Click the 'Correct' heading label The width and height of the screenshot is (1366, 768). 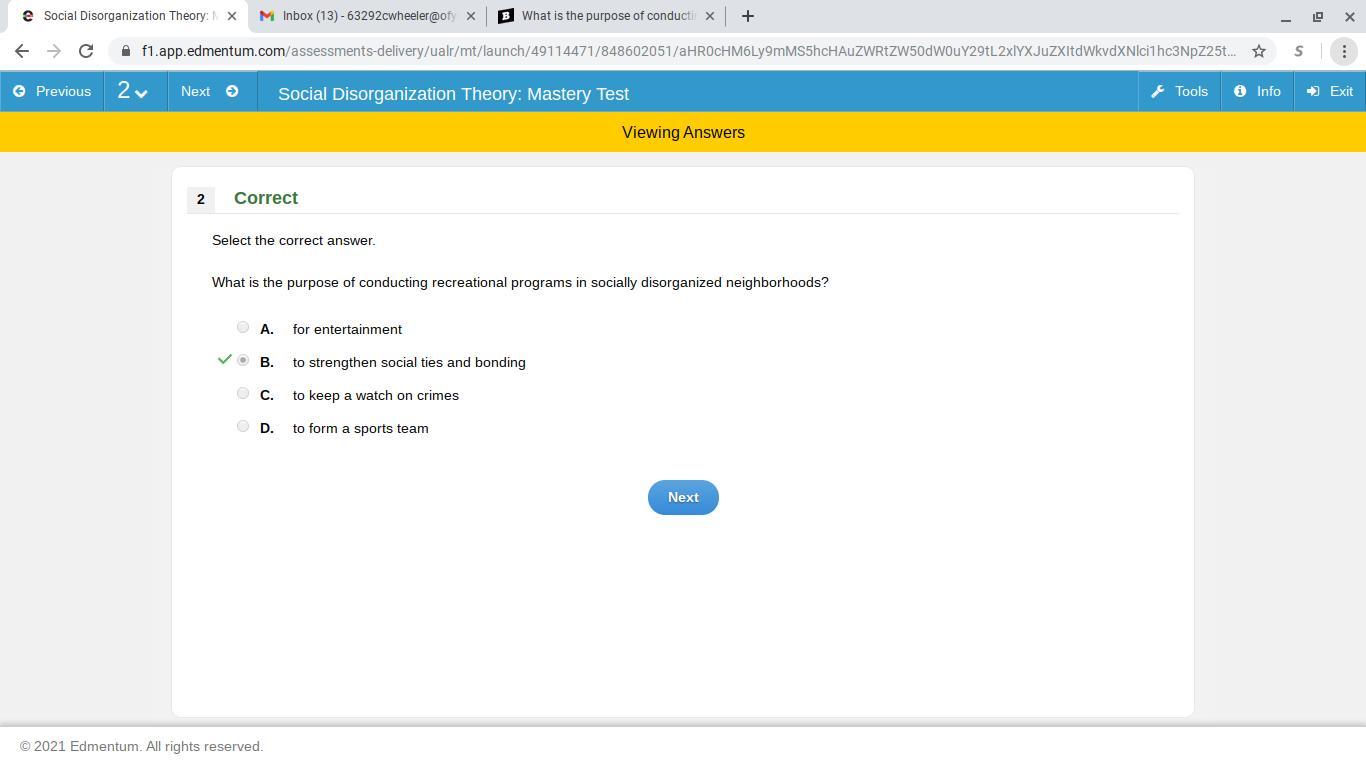click(266, 198)
